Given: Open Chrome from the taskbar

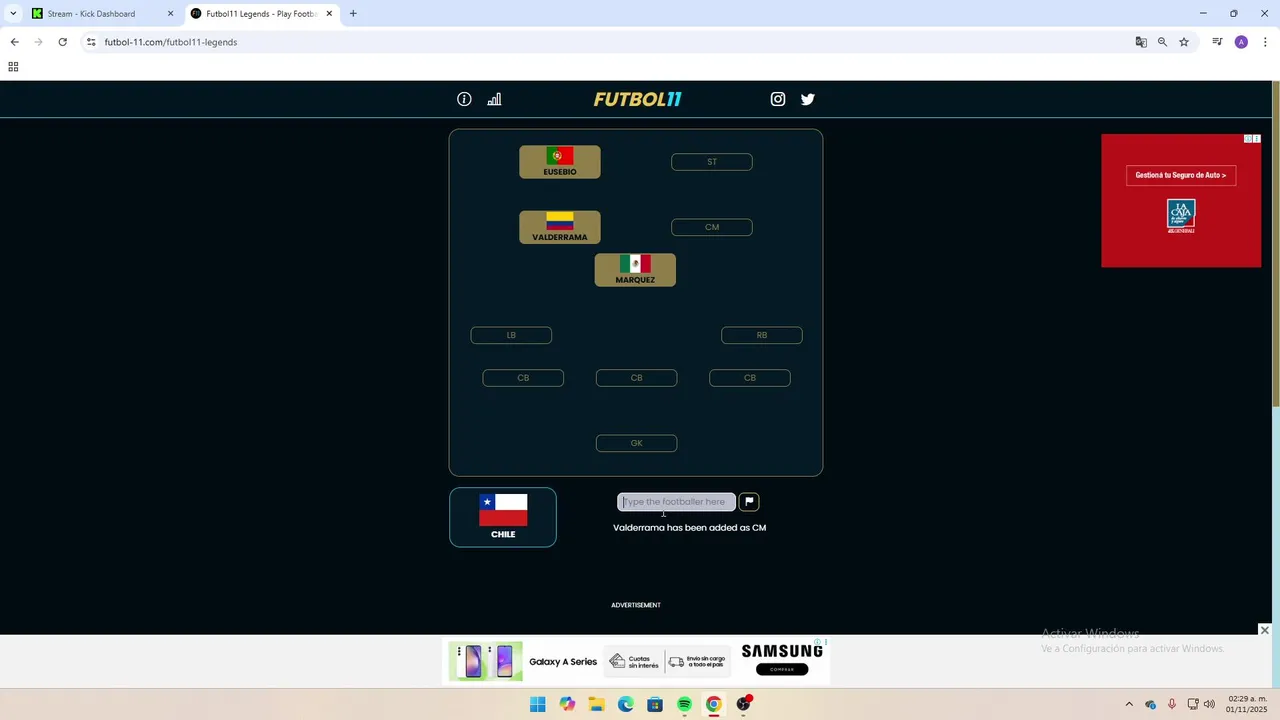Looking at the screenshot, I should tap(713, 704).
